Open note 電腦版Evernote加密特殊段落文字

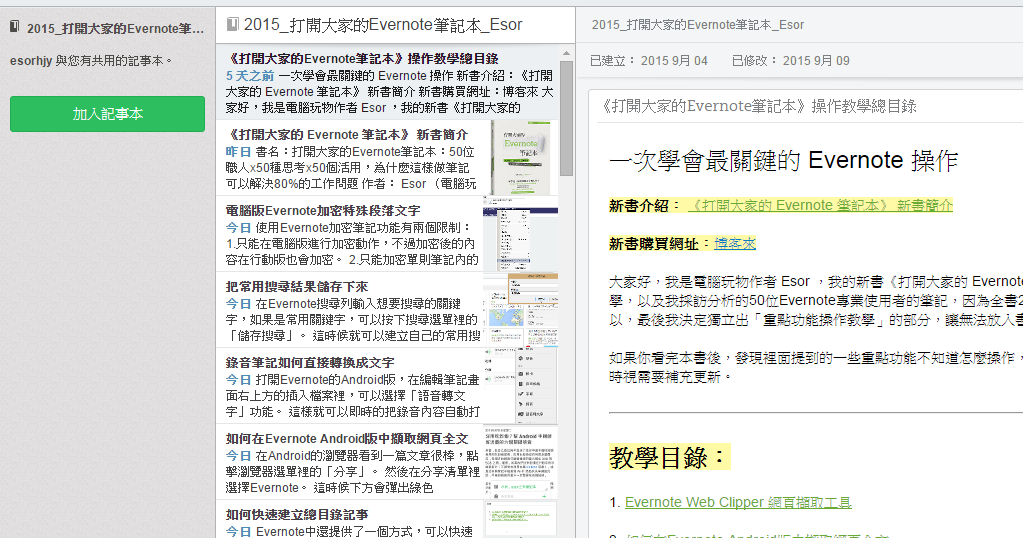click(388, 235)
